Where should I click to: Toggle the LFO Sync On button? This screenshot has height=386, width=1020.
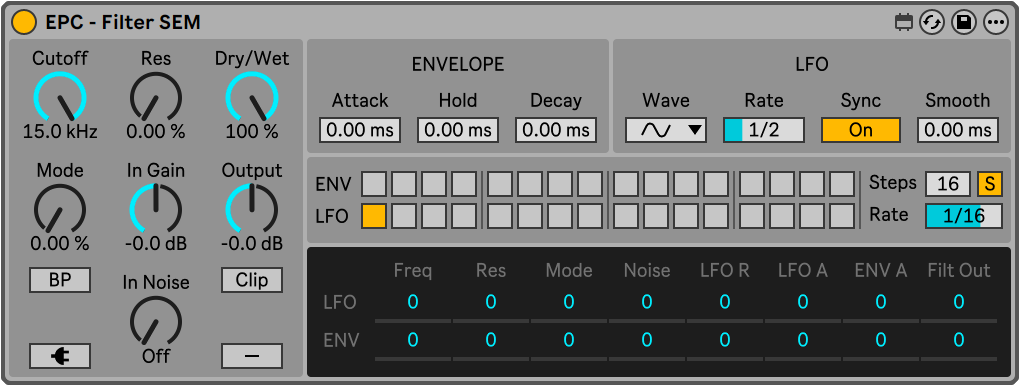pos(861,130)
